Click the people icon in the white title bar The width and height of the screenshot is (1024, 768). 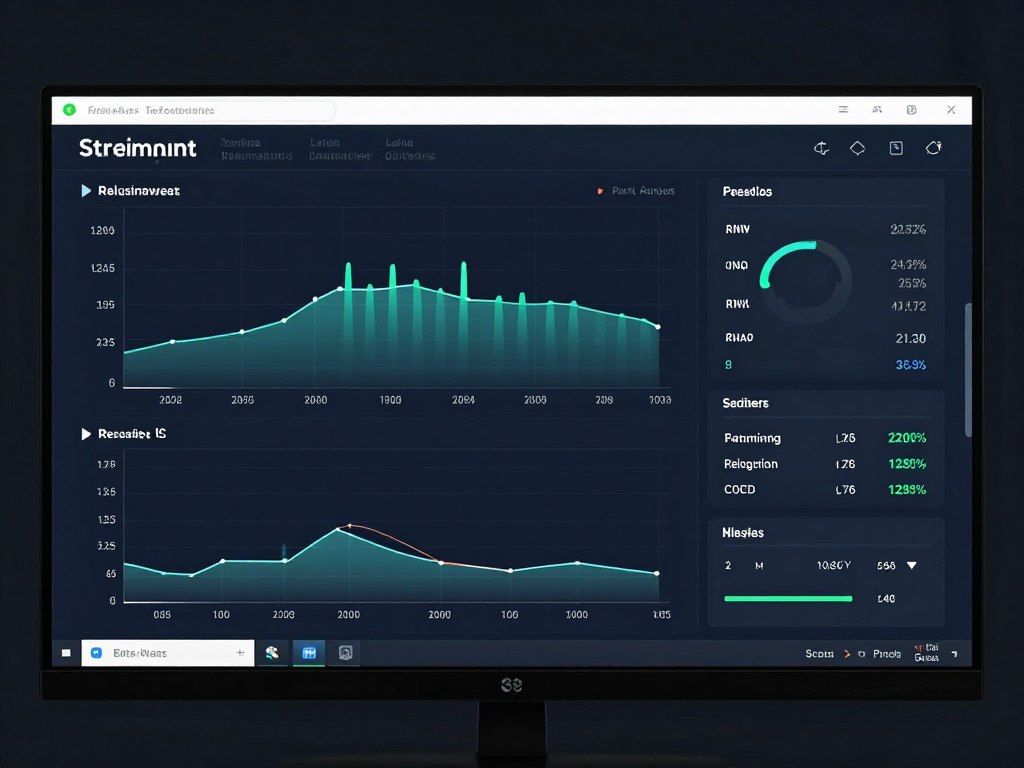pos(877,110)
